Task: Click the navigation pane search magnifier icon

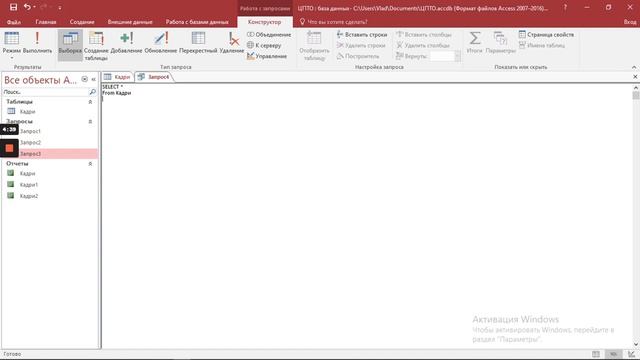Action: tap(93, 92)
